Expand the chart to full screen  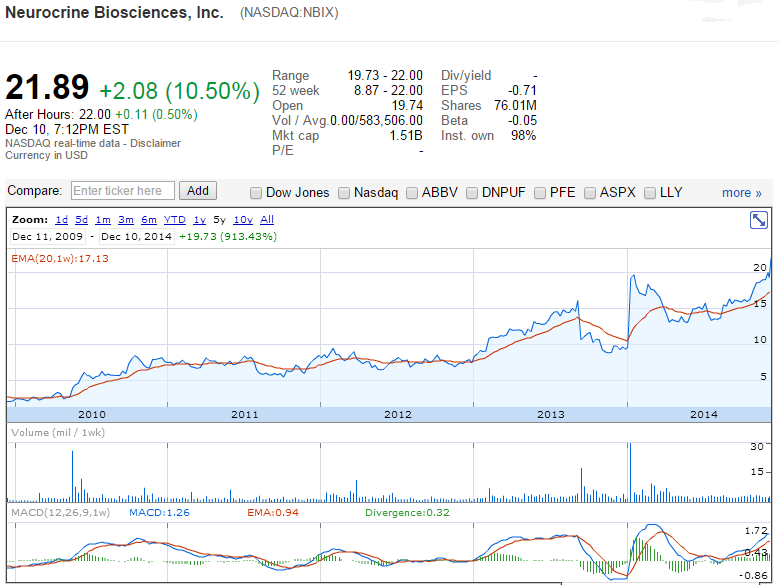pyautogui.click(x=759, y=220)
